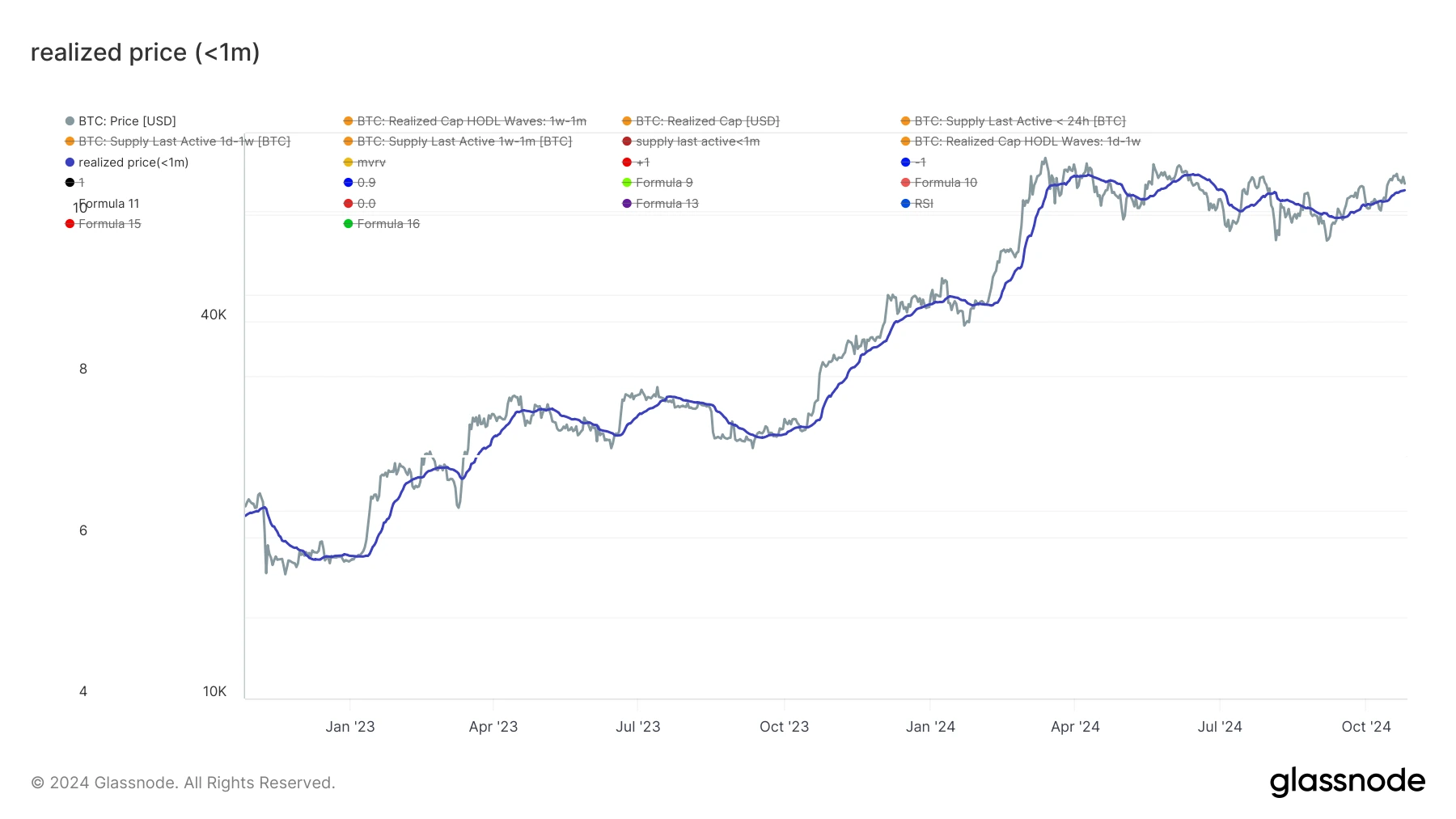
Task: Click the green dot beside Formula 16
Action: (348, 224)
